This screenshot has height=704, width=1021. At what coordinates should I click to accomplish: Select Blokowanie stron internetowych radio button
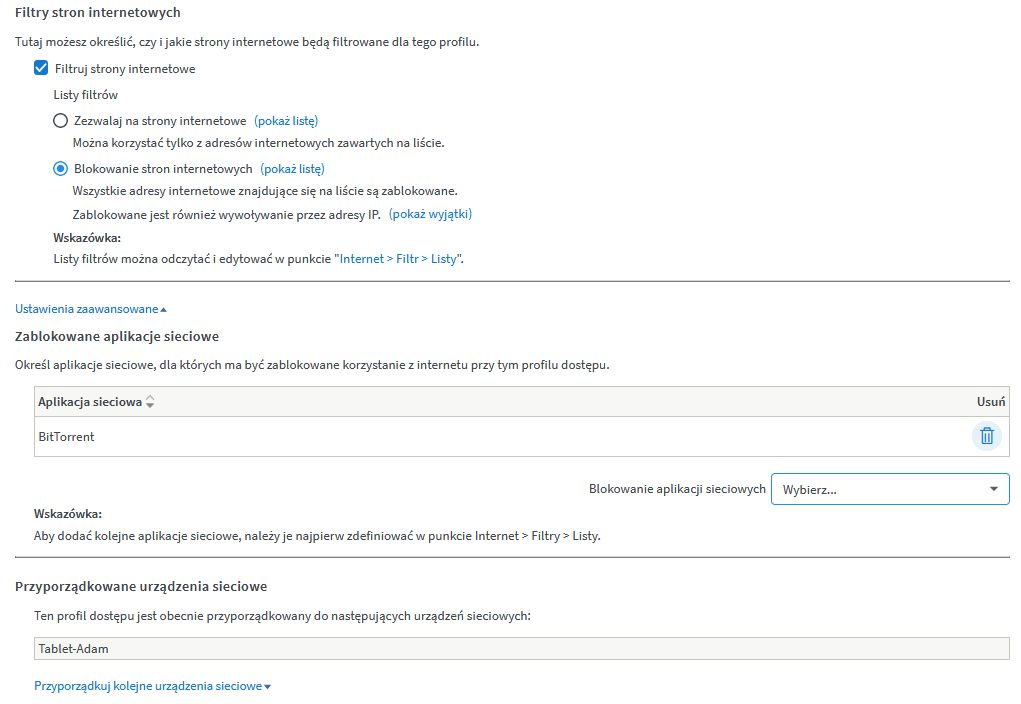coord(60,169)
